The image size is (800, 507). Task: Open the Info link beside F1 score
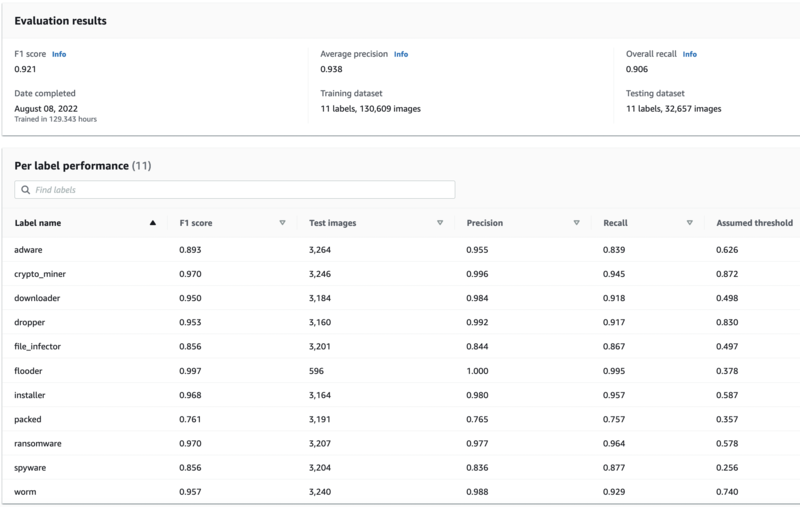59,54
